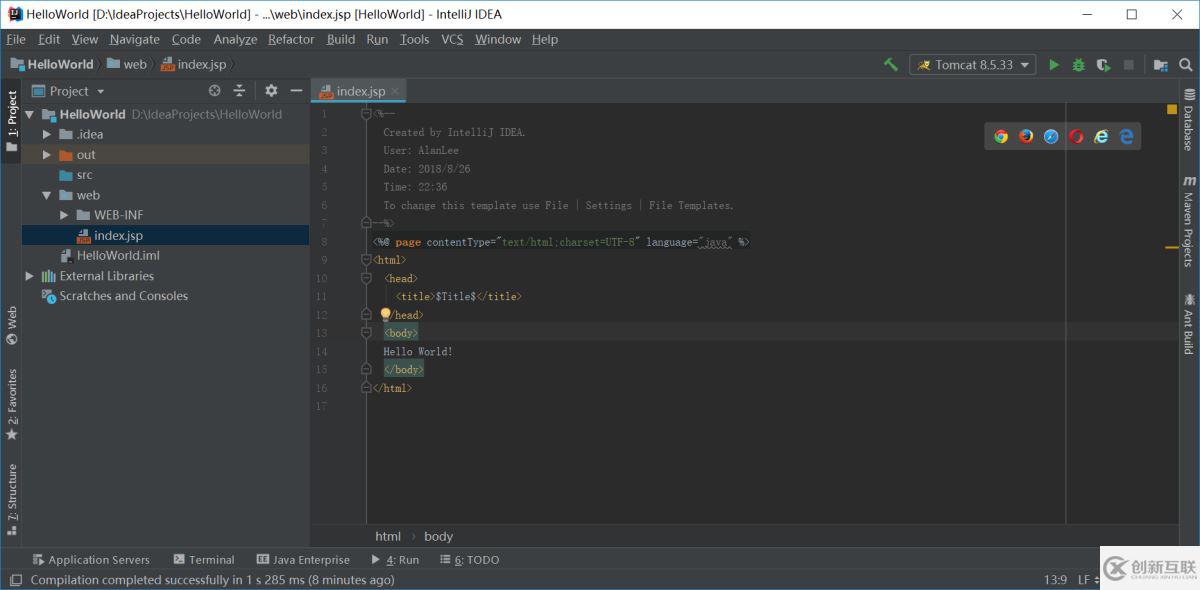Screen dimensions: 1200x590
Task: Expand External Libraries node
Action: point(30,276)
